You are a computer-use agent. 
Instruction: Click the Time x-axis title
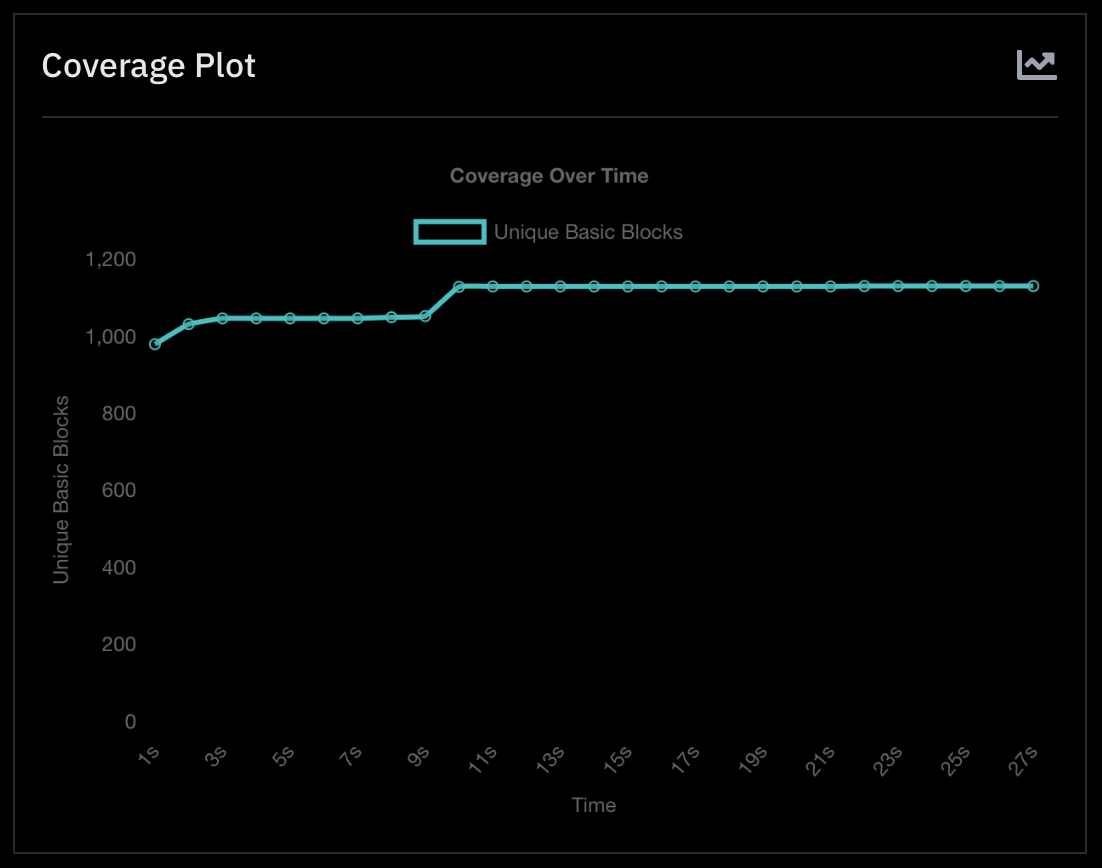click(x=593, y=805)
